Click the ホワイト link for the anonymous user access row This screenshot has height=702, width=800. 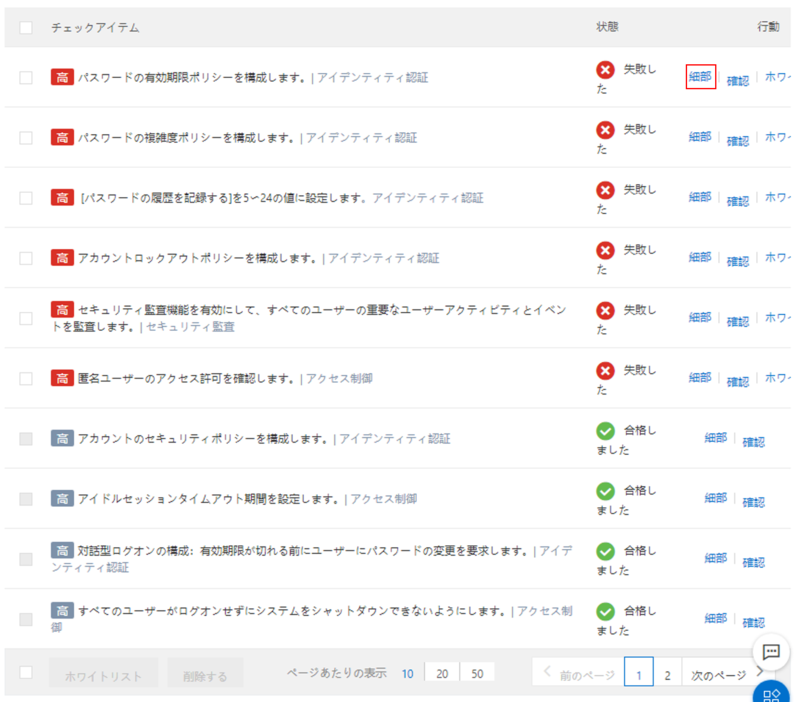pyautogui.click(x=778, y=378)
